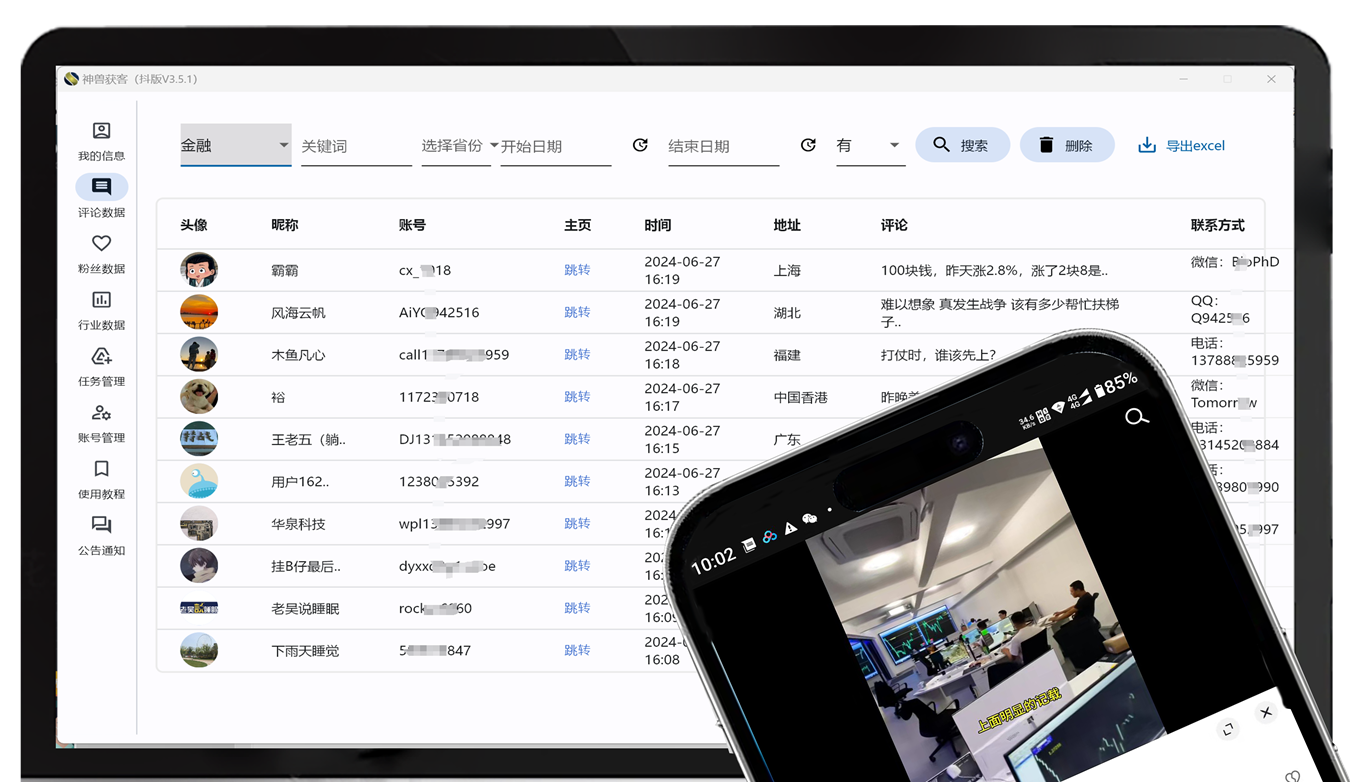The height and width of the screenshot is (782, 1350).
Task: Click 跳转 link in 华泉科技 row
Action: (x=577, y=523)
